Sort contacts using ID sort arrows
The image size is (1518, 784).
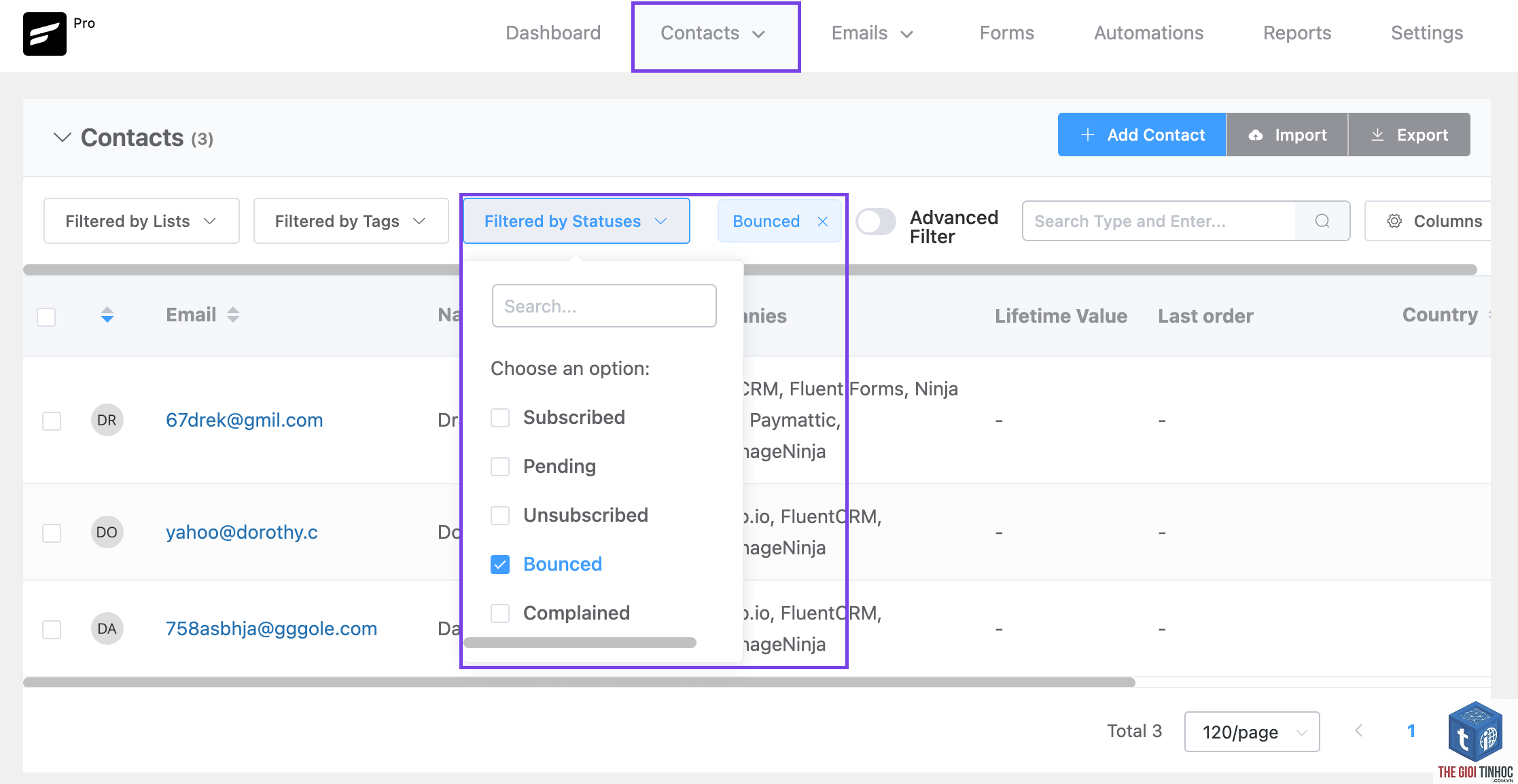[x=107, y=315]
